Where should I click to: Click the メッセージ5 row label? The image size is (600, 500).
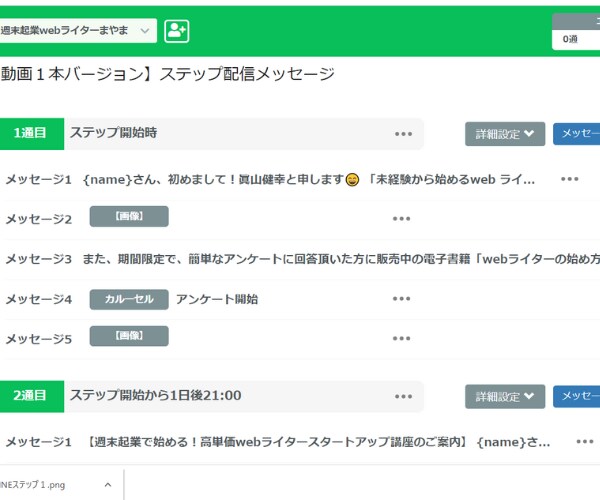(x=39, y=339)
